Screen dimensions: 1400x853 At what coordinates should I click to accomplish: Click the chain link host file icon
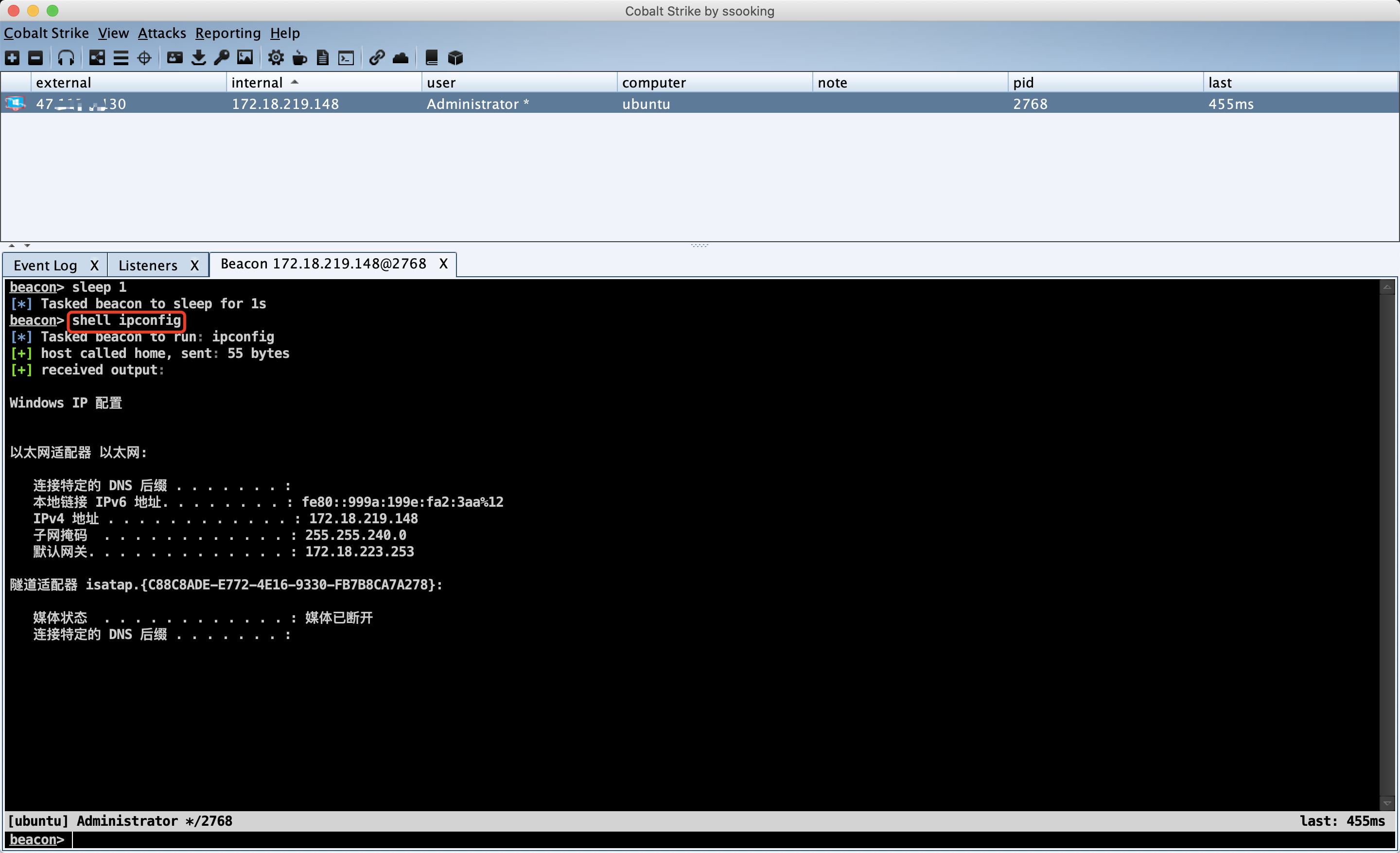377,58
